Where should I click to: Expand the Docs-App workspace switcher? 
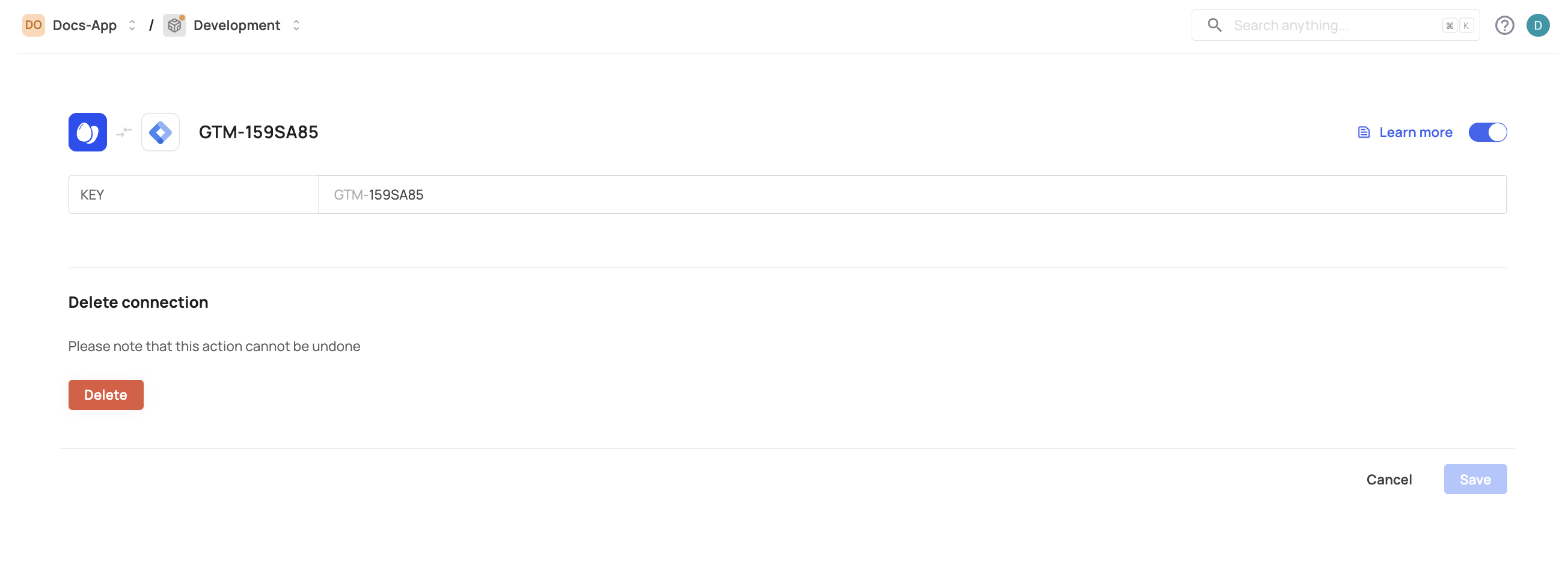[x=132, y=25]
